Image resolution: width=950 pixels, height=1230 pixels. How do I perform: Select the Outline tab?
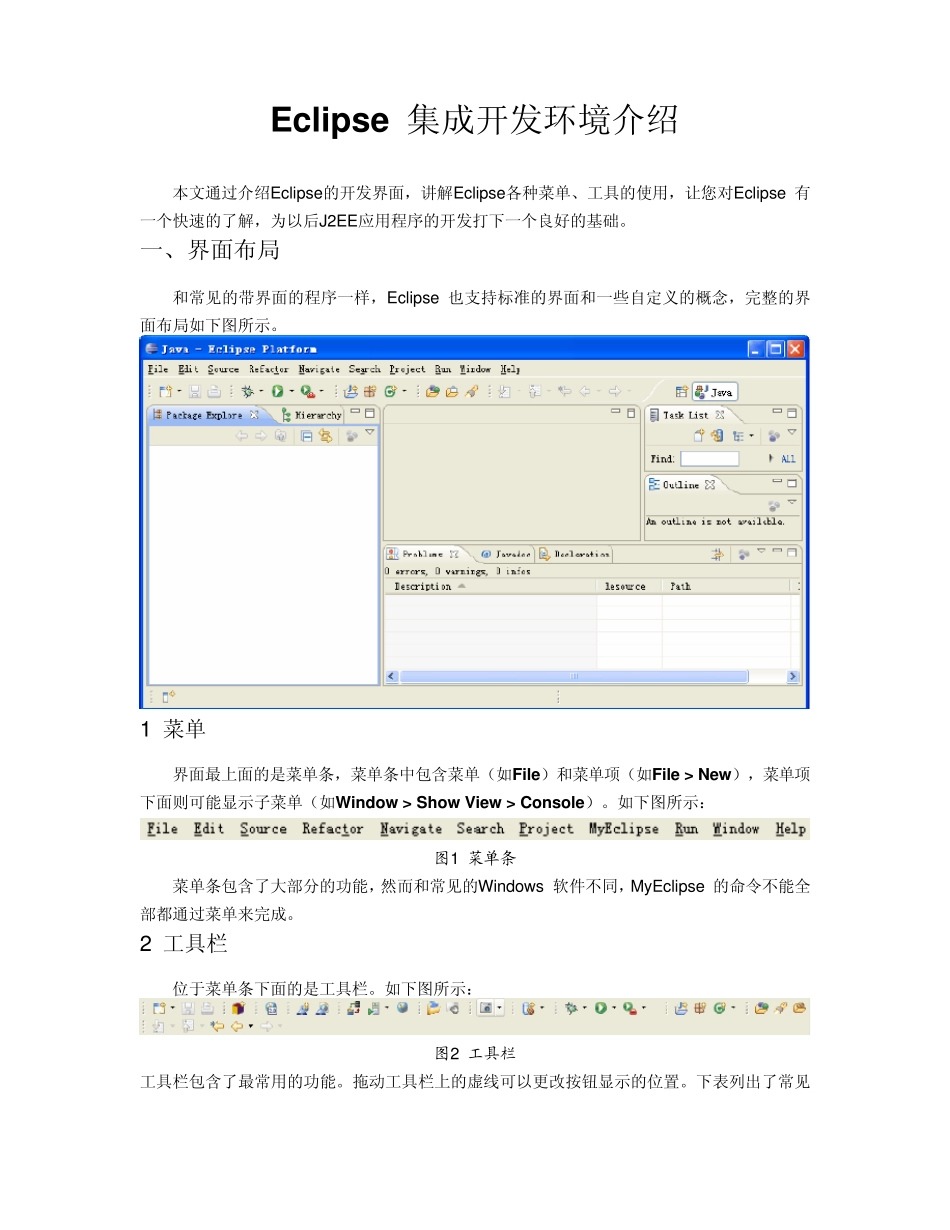click(x=682, y=485)
